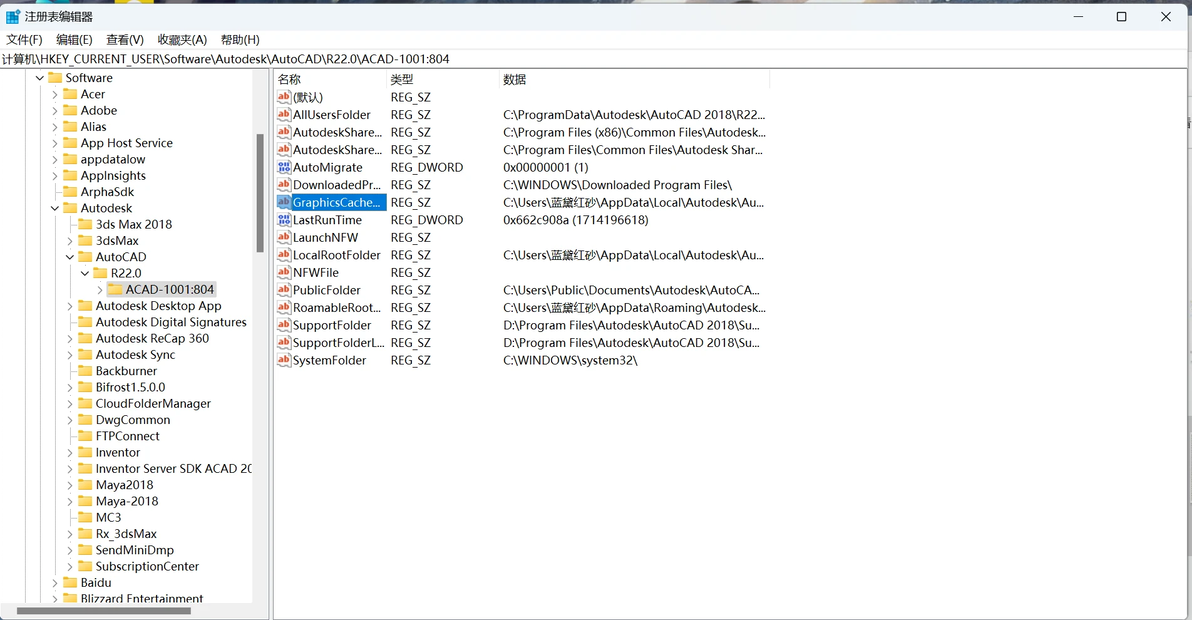
Task: Select the CloudFolderManager key
Action: point(153,403)
